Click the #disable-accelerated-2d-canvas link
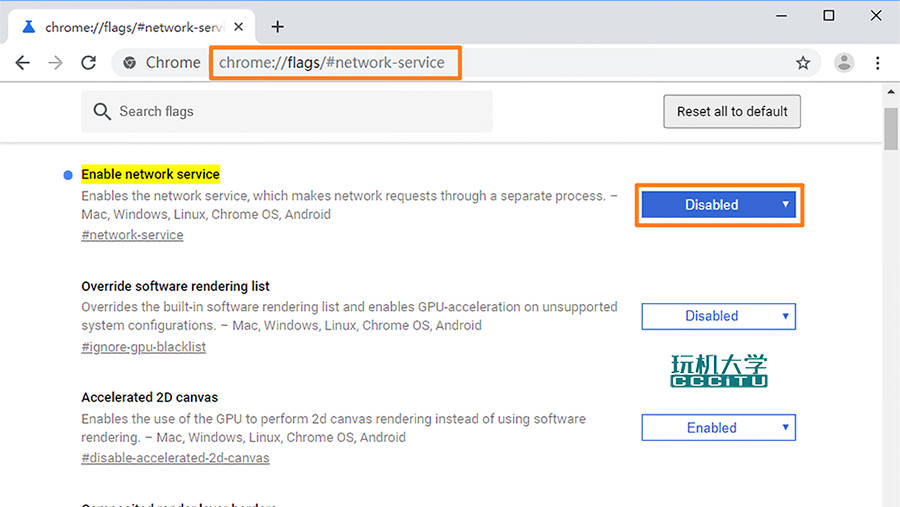This screenshot has height=507, width=900. (175, 458)
